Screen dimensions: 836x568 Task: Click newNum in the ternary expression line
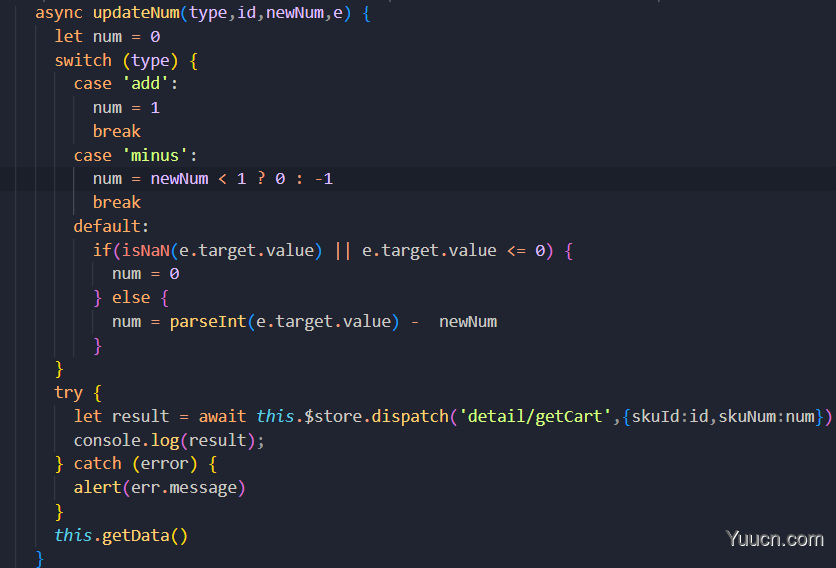click(179, 179)
